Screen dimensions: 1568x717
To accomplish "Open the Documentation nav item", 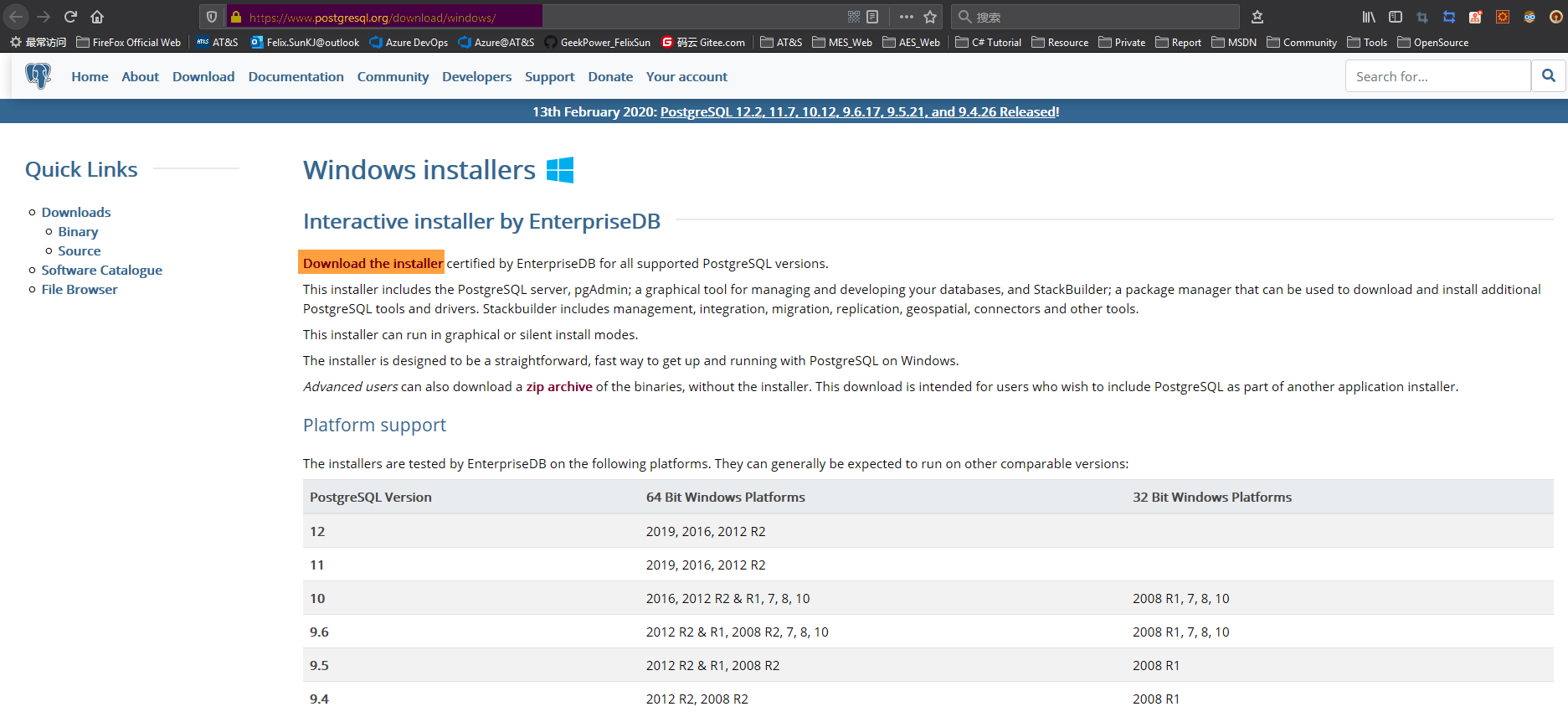I will click(x=296, y=76).
